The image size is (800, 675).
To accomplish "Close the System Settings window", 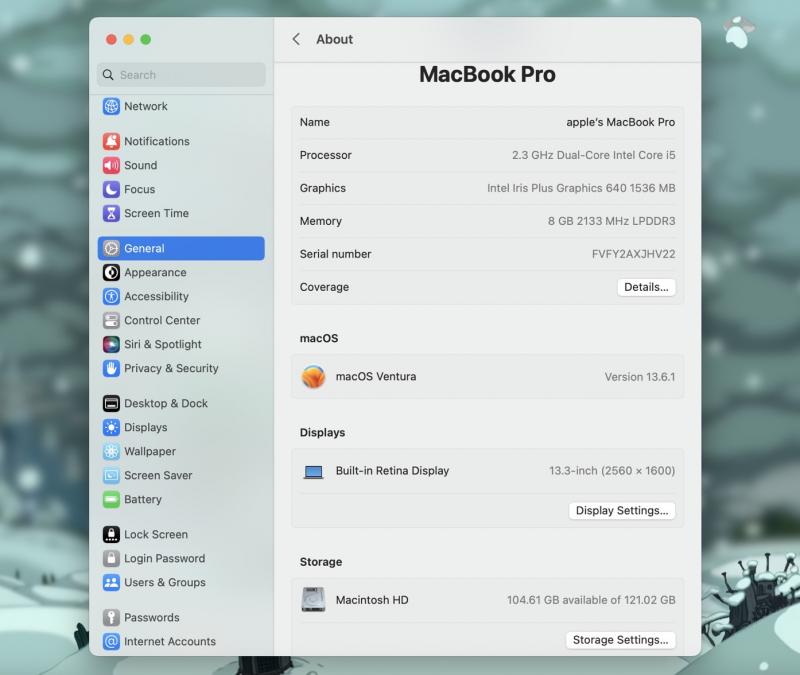I will coord(111,39).
